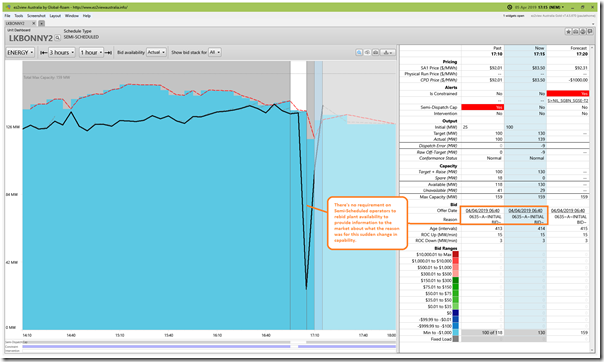Click the Fixed Load grey swatch
Screen dimensions: 604x362
pos(455,339)
